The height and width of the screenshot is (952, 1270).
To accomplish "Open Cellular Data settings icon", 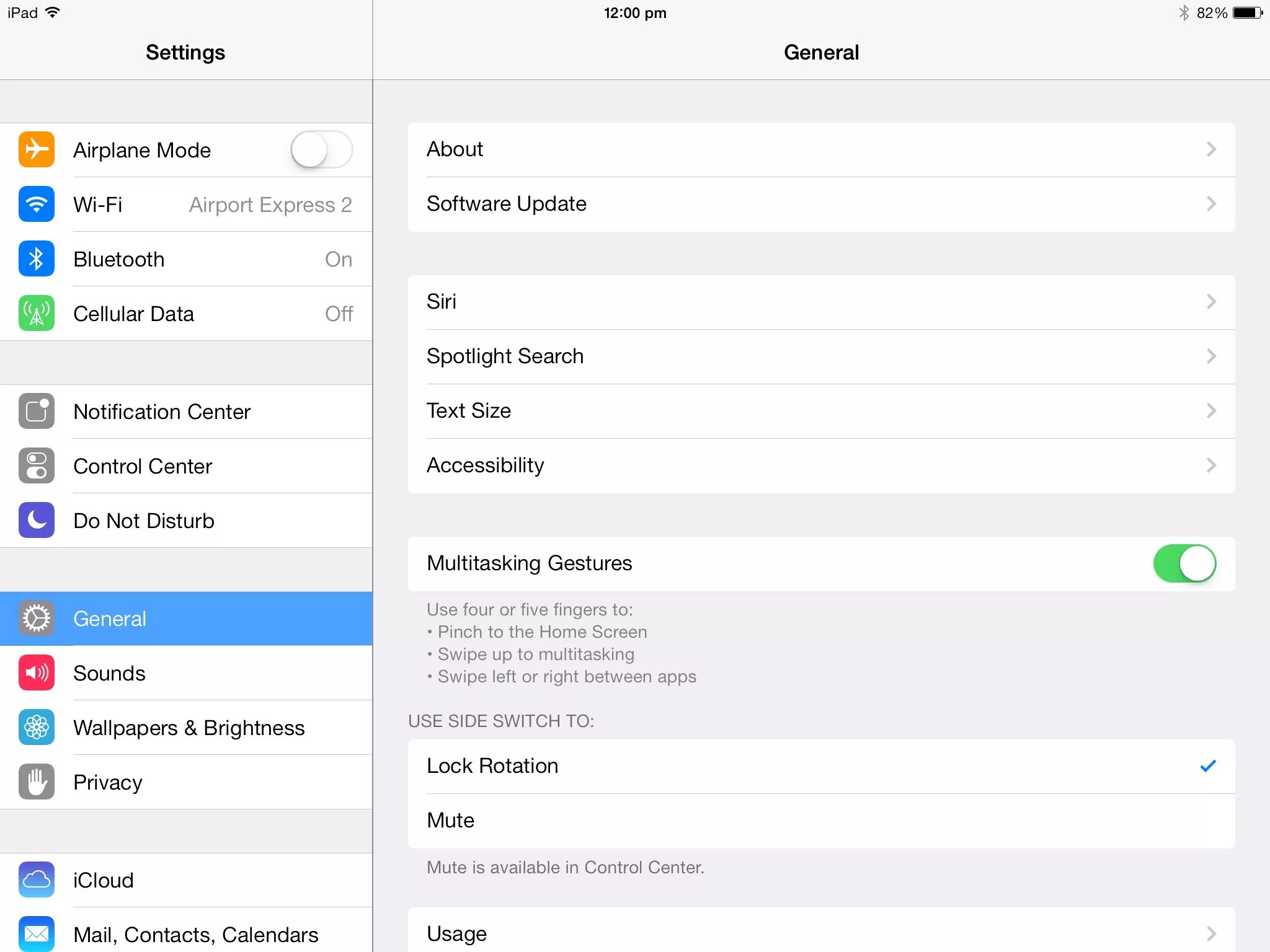I will click(x=36, y=314).
